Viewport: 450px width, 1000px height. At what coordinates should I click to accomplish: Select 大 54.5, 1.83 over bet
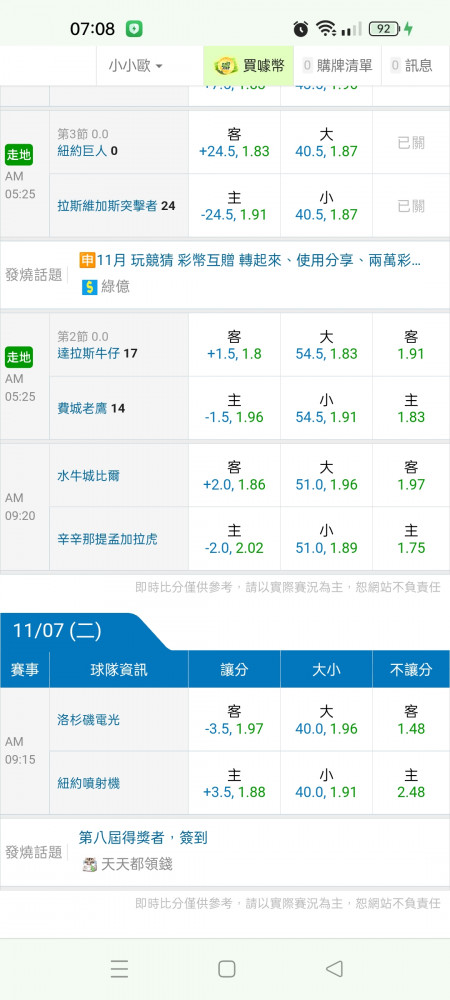(x=326, y=345)
